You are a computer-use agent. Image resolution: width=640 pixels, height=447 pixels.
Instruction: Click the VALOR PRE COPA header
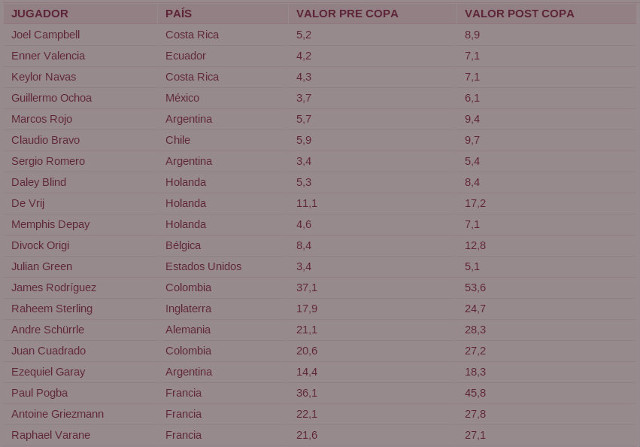click(x=347, y=14)
